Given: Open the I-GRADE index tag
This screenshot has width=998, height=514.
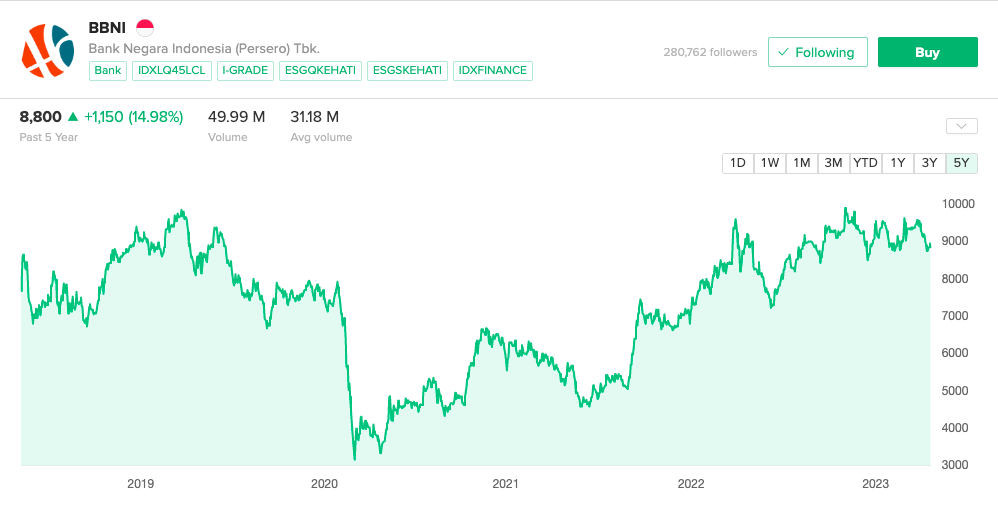Looking at the screenshot, I should [246, 71].
